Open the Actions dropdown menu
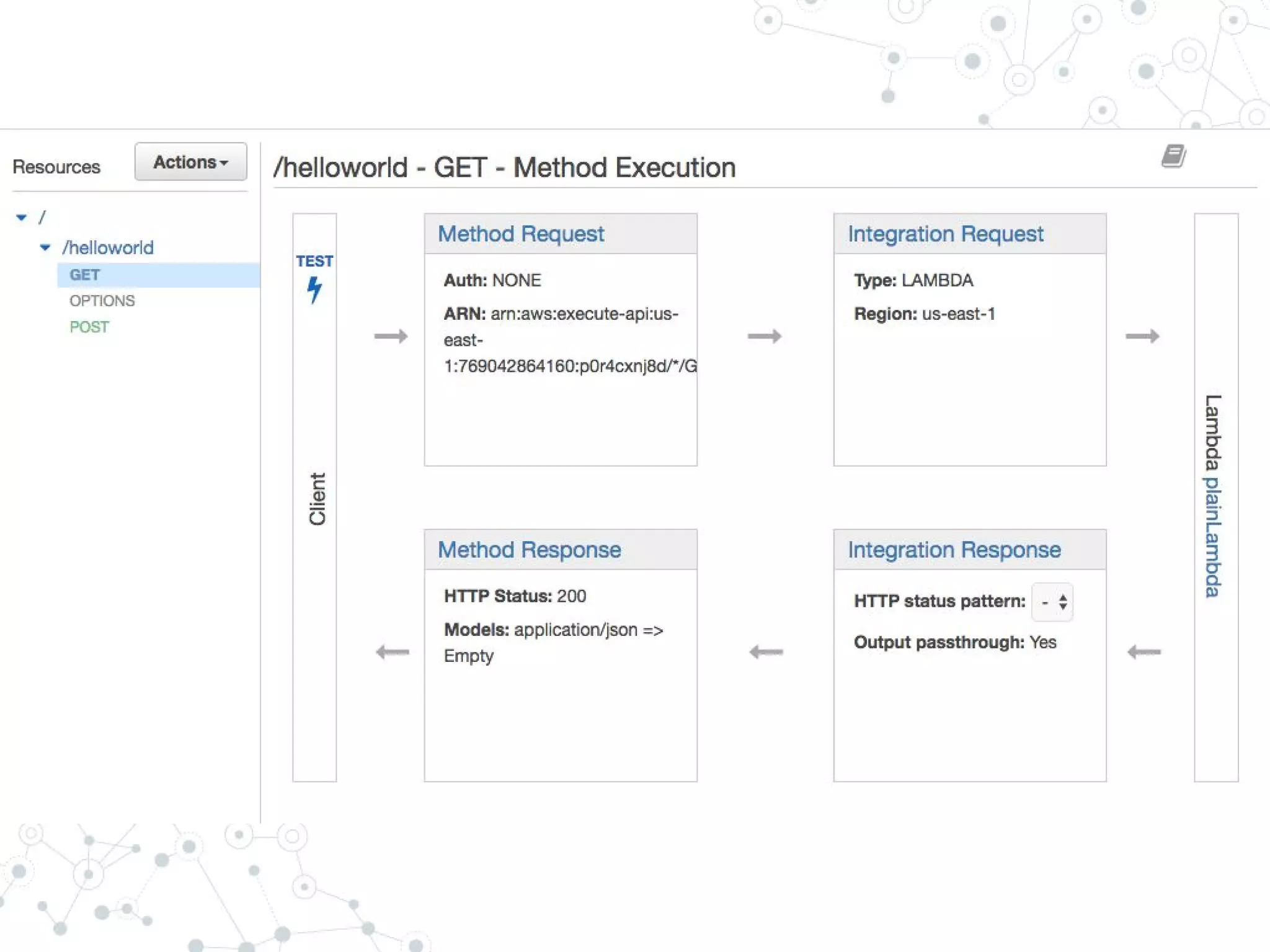The height and width of the screenshot is (952, 1270). [190, 162]
